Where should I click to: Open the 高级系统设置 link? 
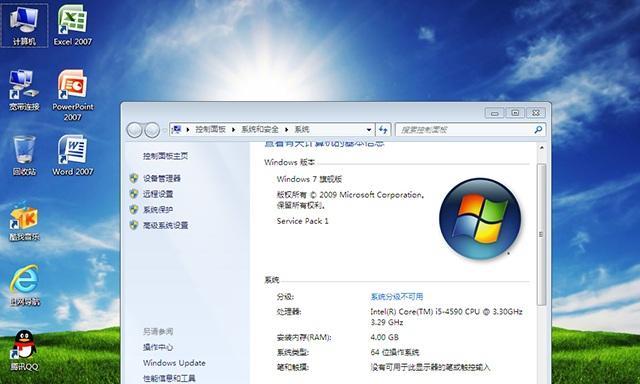(165, 225)
